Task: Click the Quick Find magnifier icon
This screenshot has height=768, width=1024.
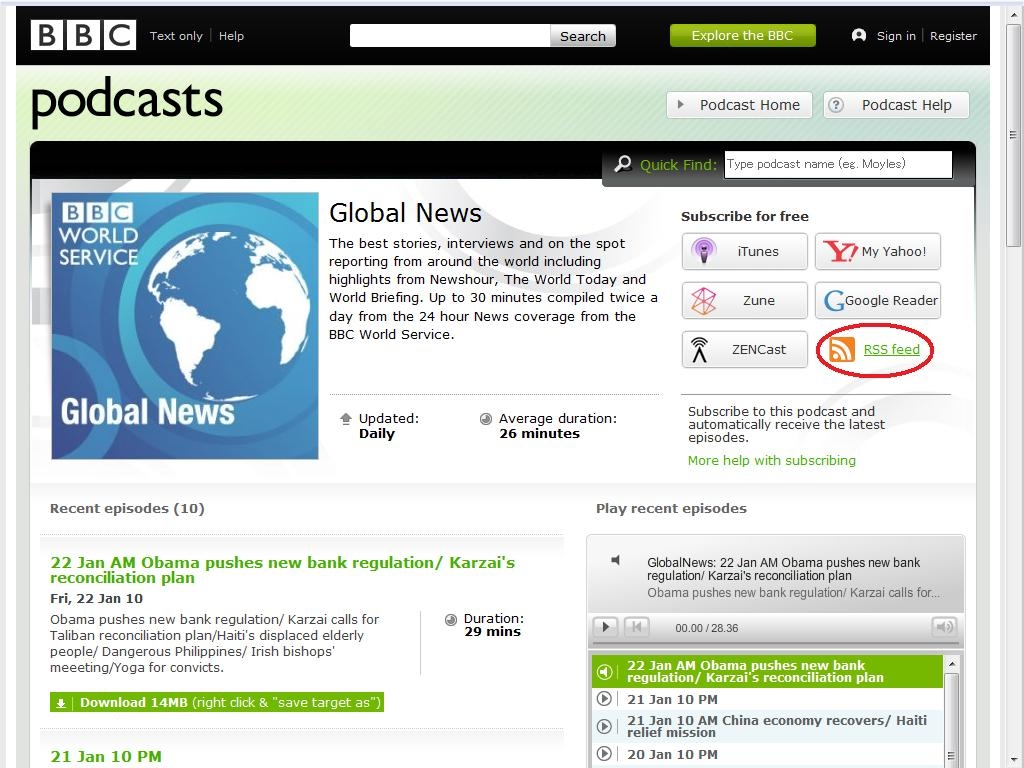Action: pos(623,163)
